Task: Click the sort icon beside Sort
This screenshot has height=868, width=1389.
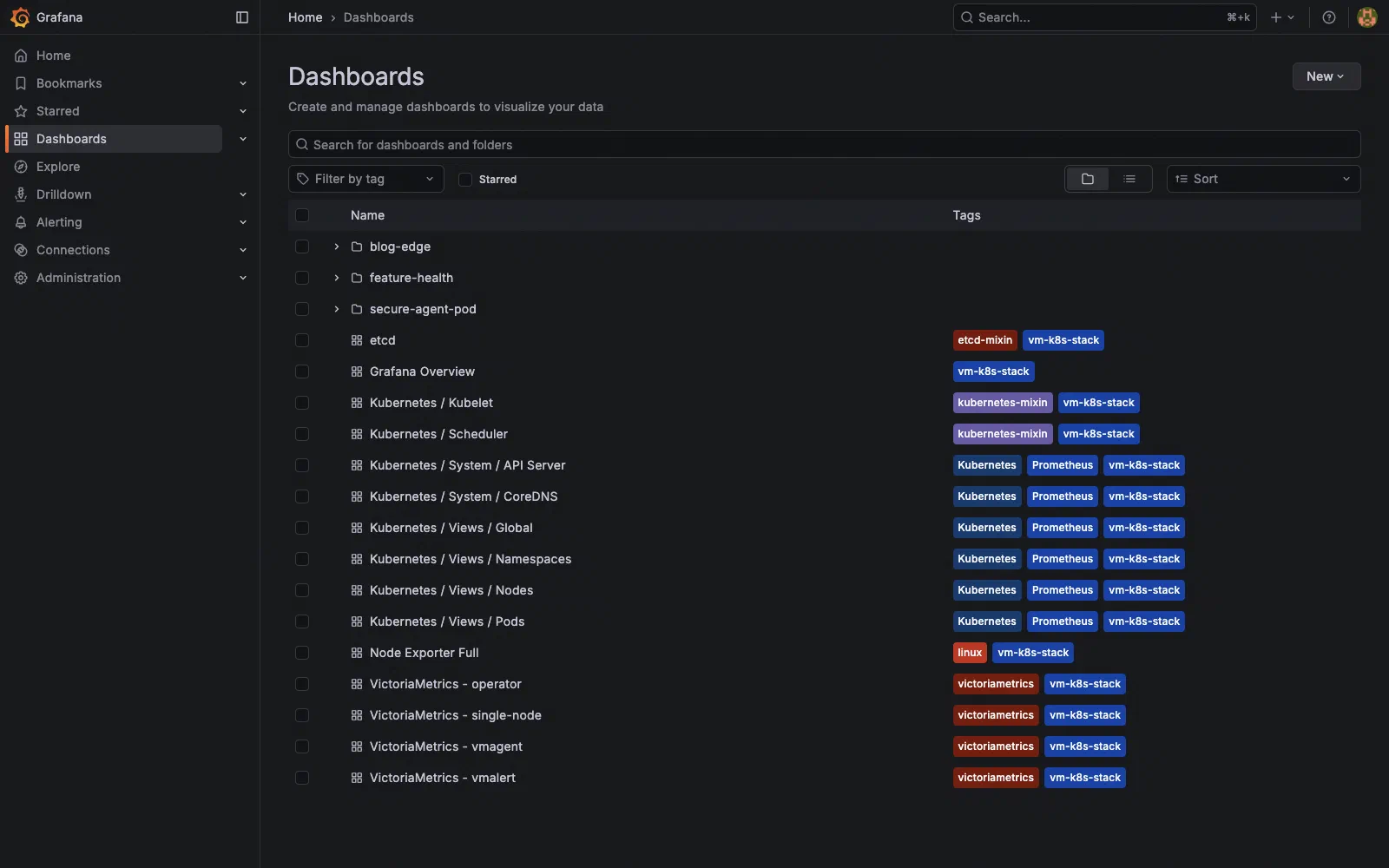Action: click(1182, 179)
